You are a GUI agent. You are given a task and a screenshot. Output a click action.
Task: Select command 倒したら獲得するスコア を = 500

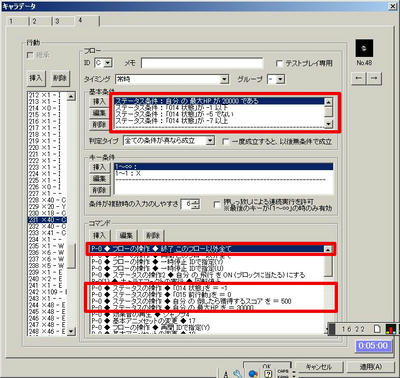point(207,301)
